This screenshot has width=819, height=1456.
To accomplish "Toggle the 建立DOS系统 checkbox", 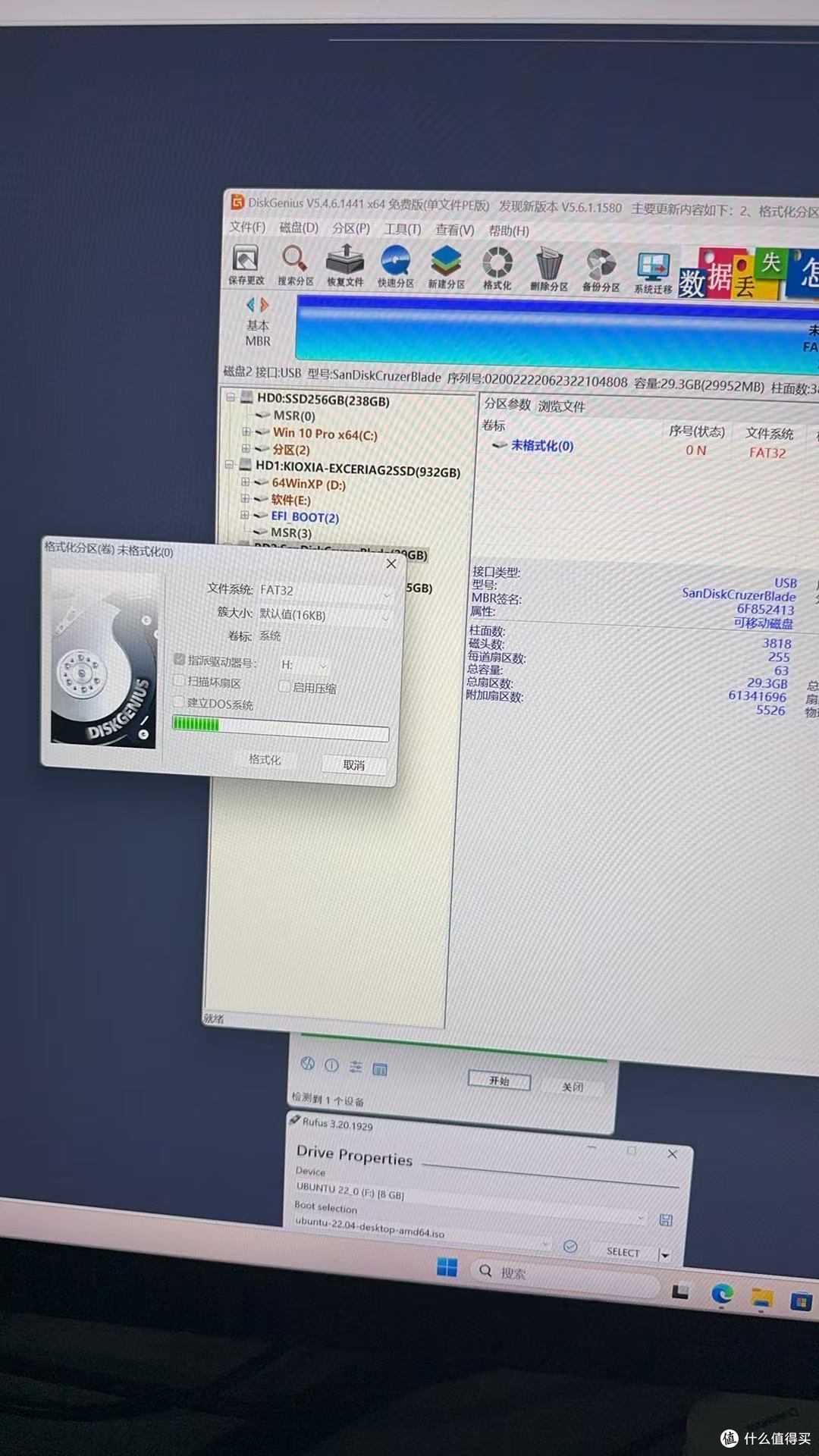I will [x=179, y=701].
